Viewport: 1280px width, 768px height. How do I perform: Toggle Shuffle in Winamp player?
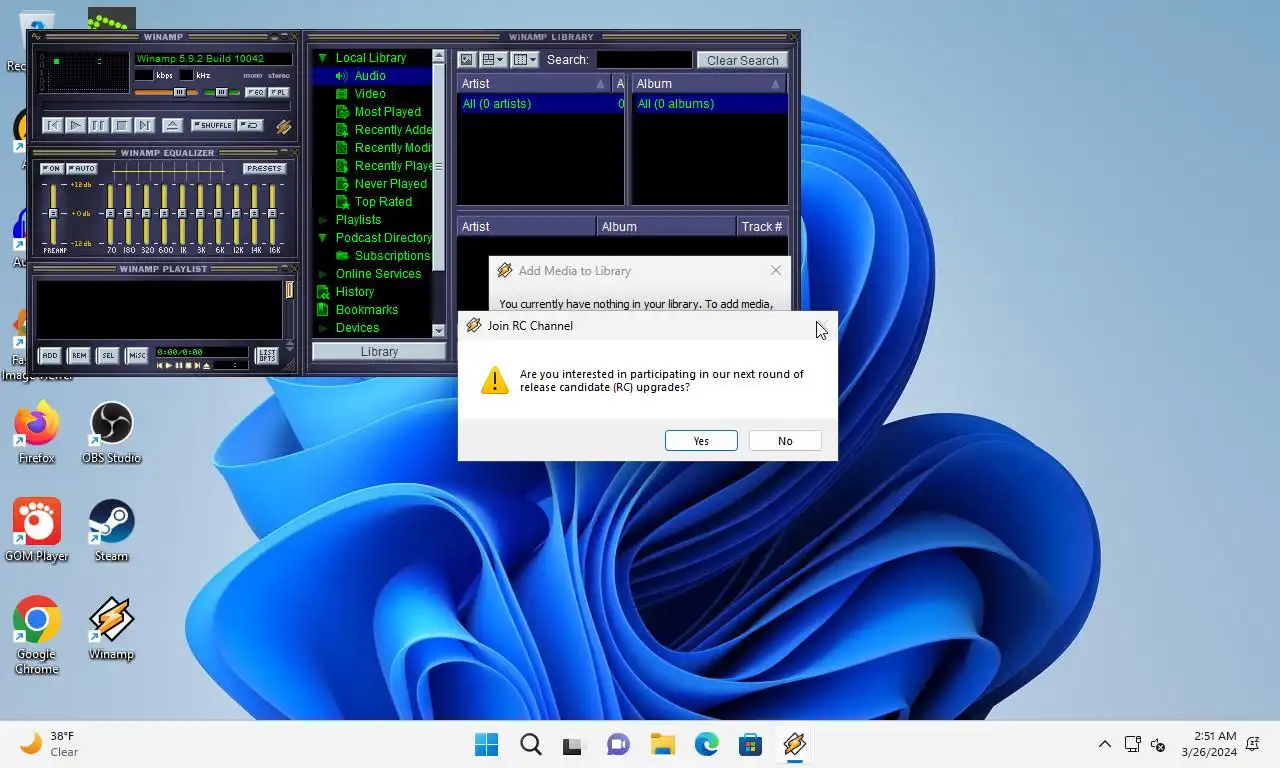[212, 126]
